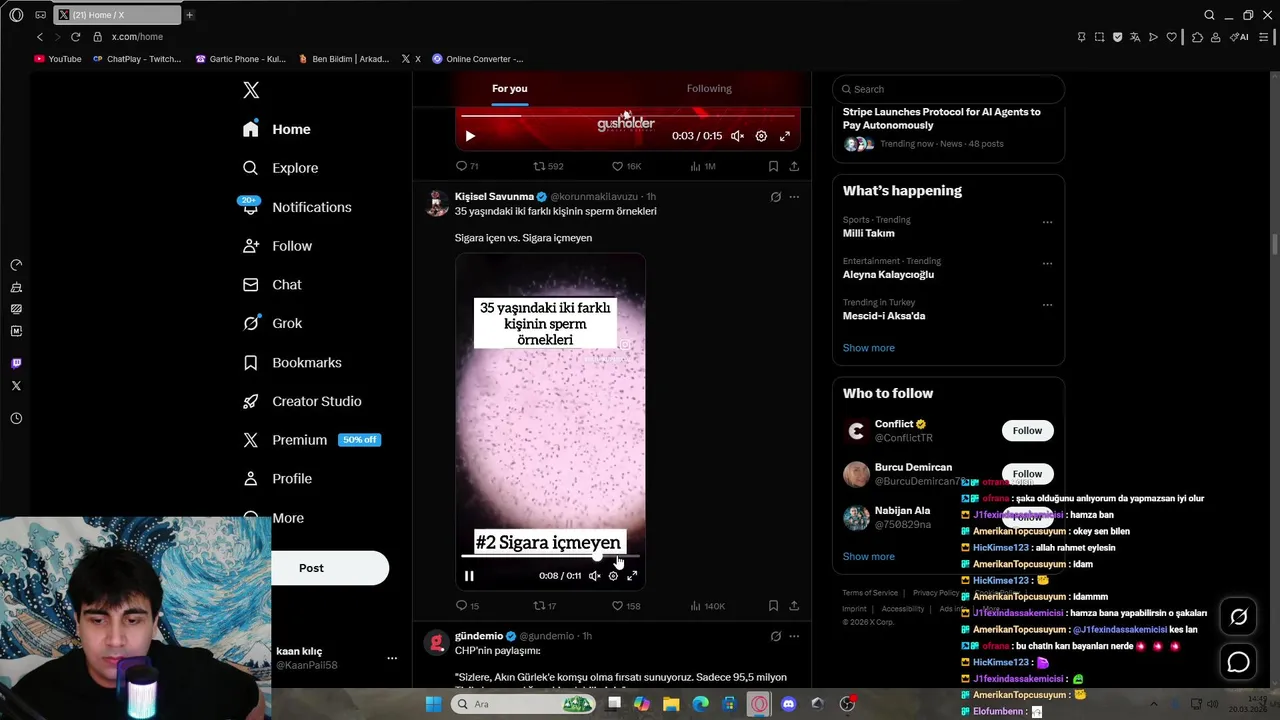The image size is (1280, 720).
Task: Repost the post with 592 reposts
Action: point(548,166)
